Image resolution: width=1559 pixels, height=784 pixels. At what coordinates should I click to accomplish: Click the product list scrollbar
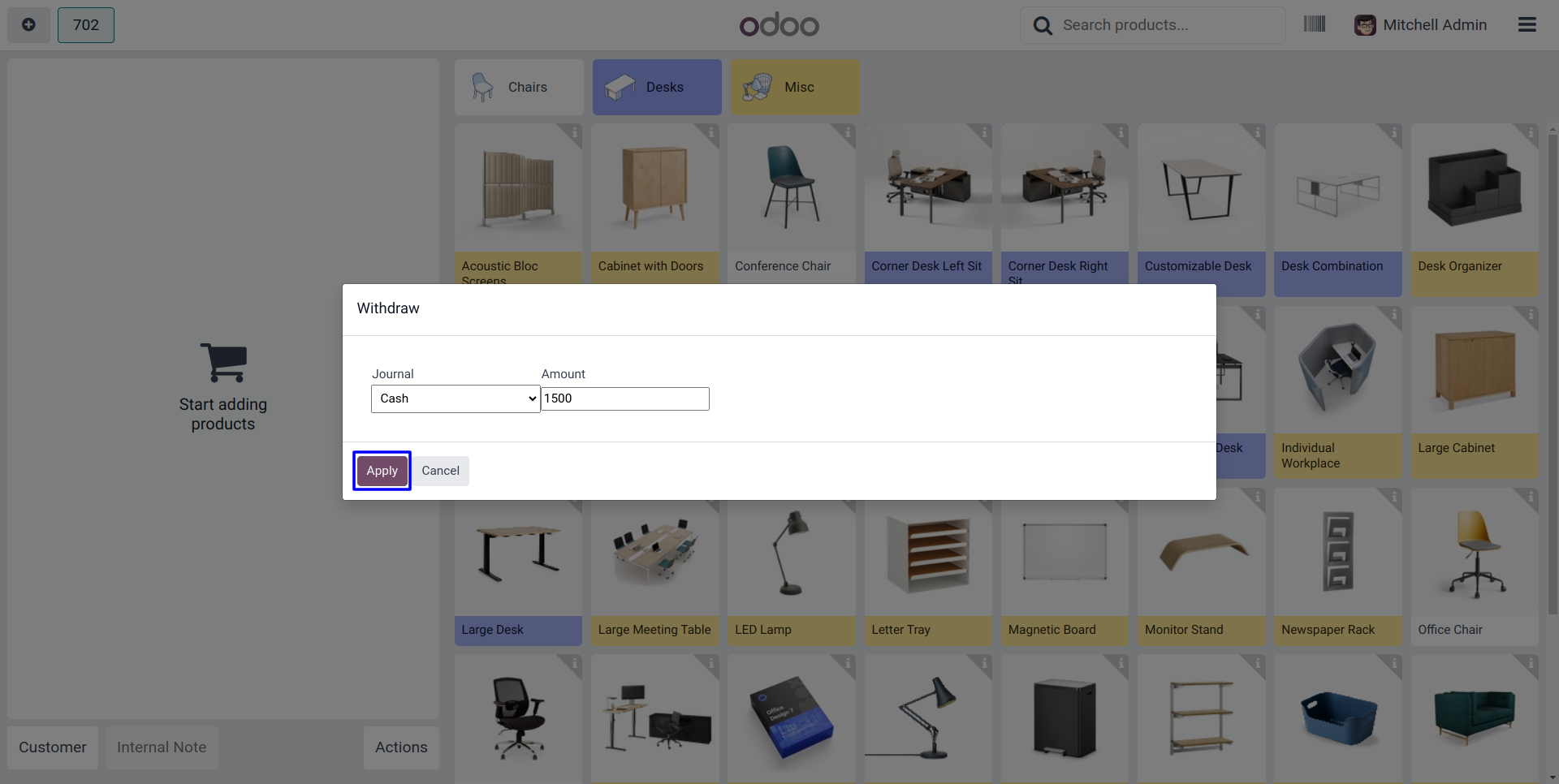1553,373
